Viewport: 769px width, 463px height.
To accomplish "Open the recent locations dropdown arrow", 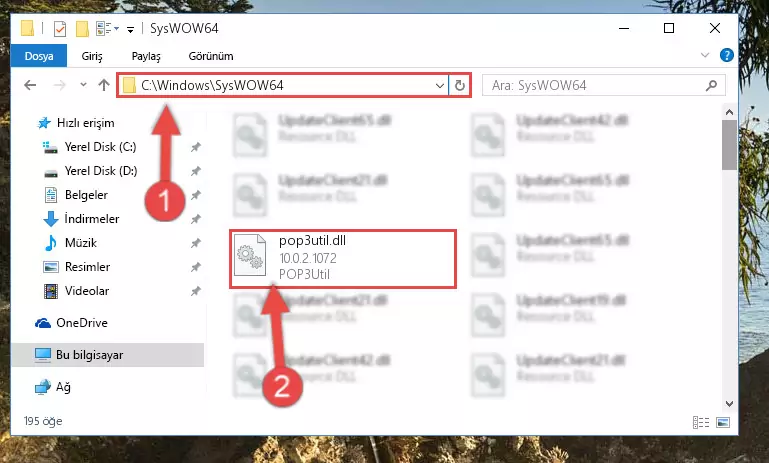I will coord(83,85).
